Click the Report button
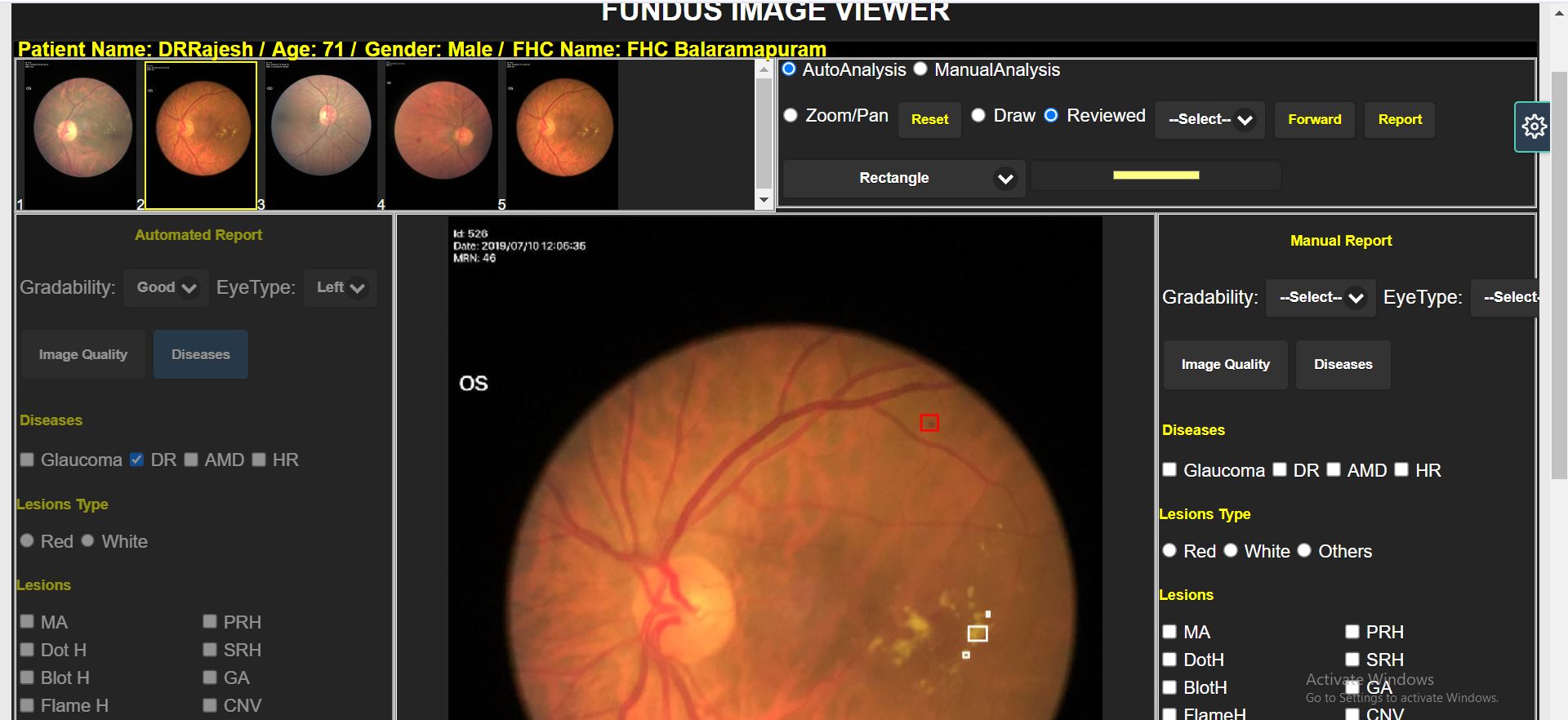Image resolution: width=1568 pixels, height=720 pixels. pyautogui.click(x=1400, y=120)
